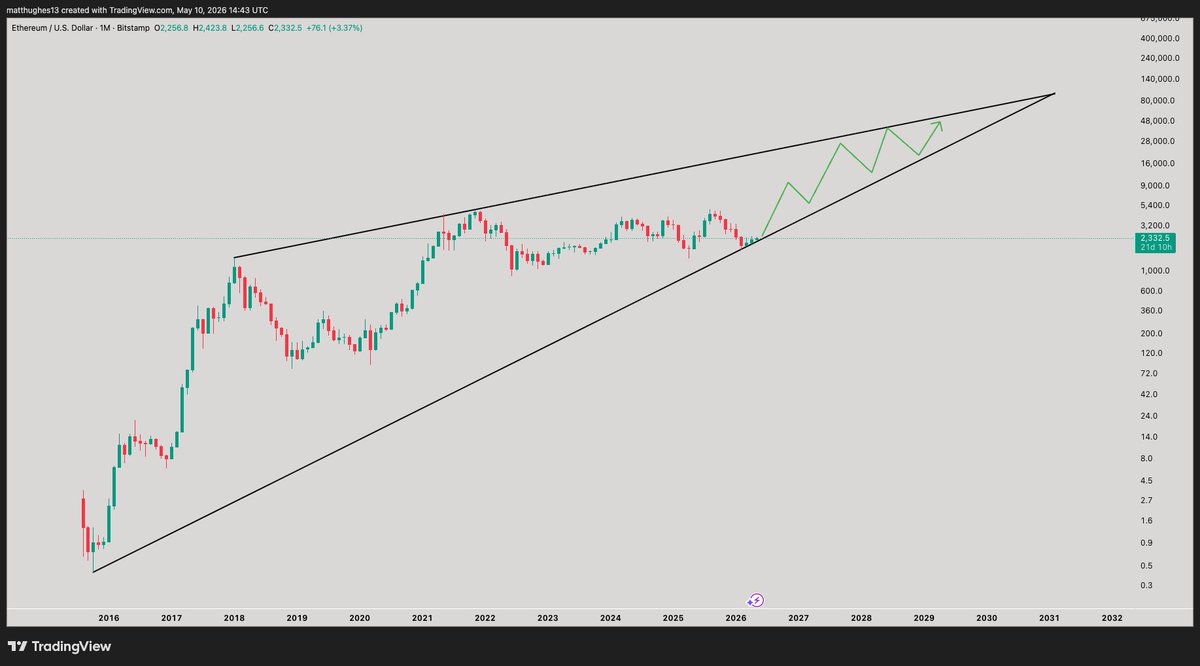Click the high value H2,423.8
Viewport: 1200px width, 666px height.
pyautogui.click(x=211, y=28)
